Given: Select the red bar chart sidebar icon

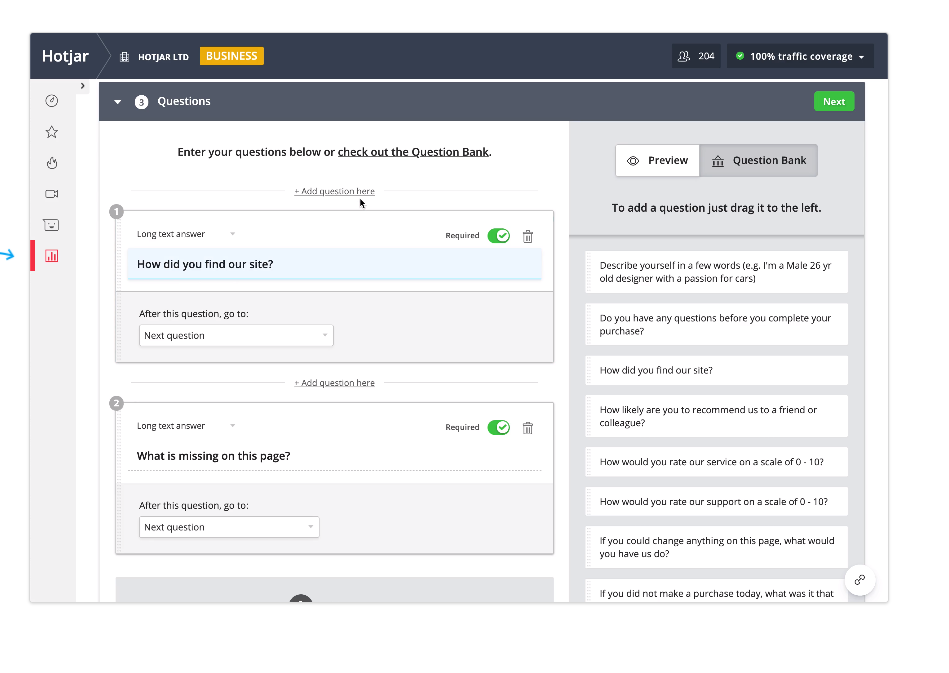Looking at the screenshot, I should tap(52, 256).
